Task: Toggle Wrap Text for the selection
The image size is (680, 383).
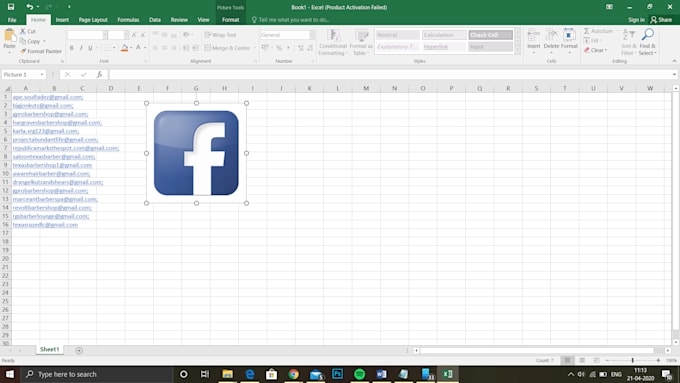Action: pos(221,35)
